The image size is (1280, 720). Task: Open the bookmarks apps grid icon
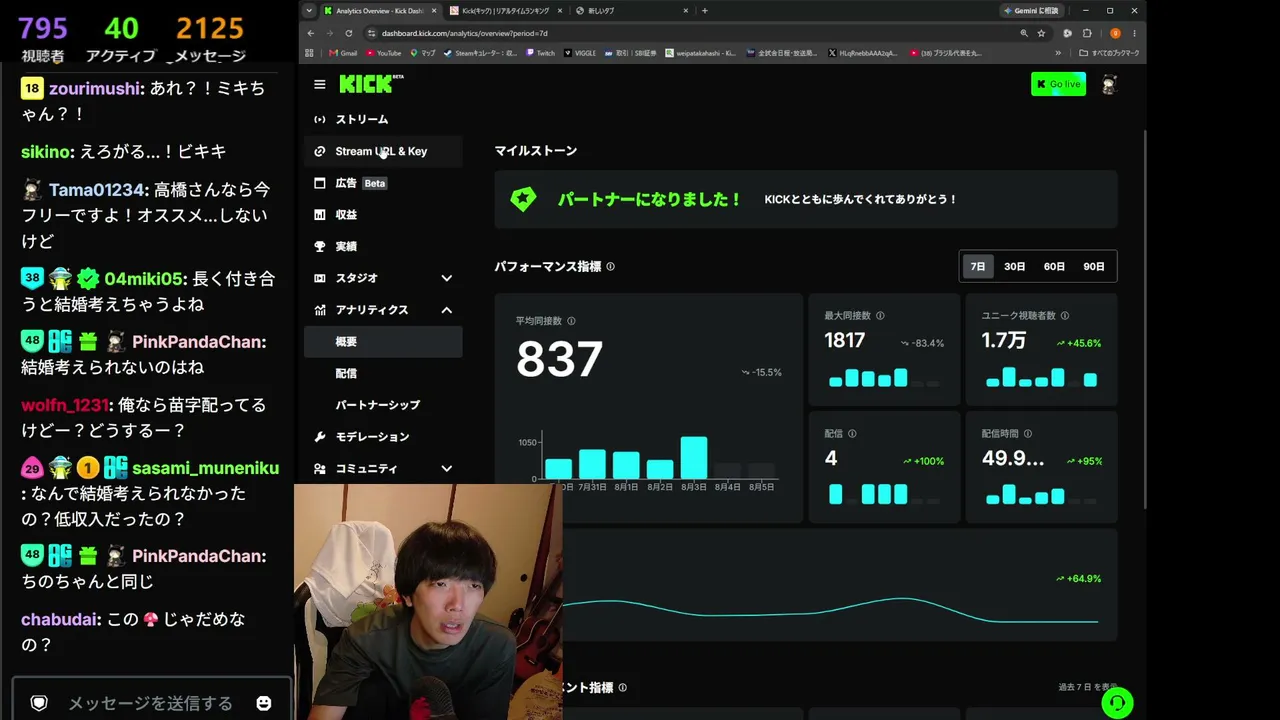click(310, 53)
